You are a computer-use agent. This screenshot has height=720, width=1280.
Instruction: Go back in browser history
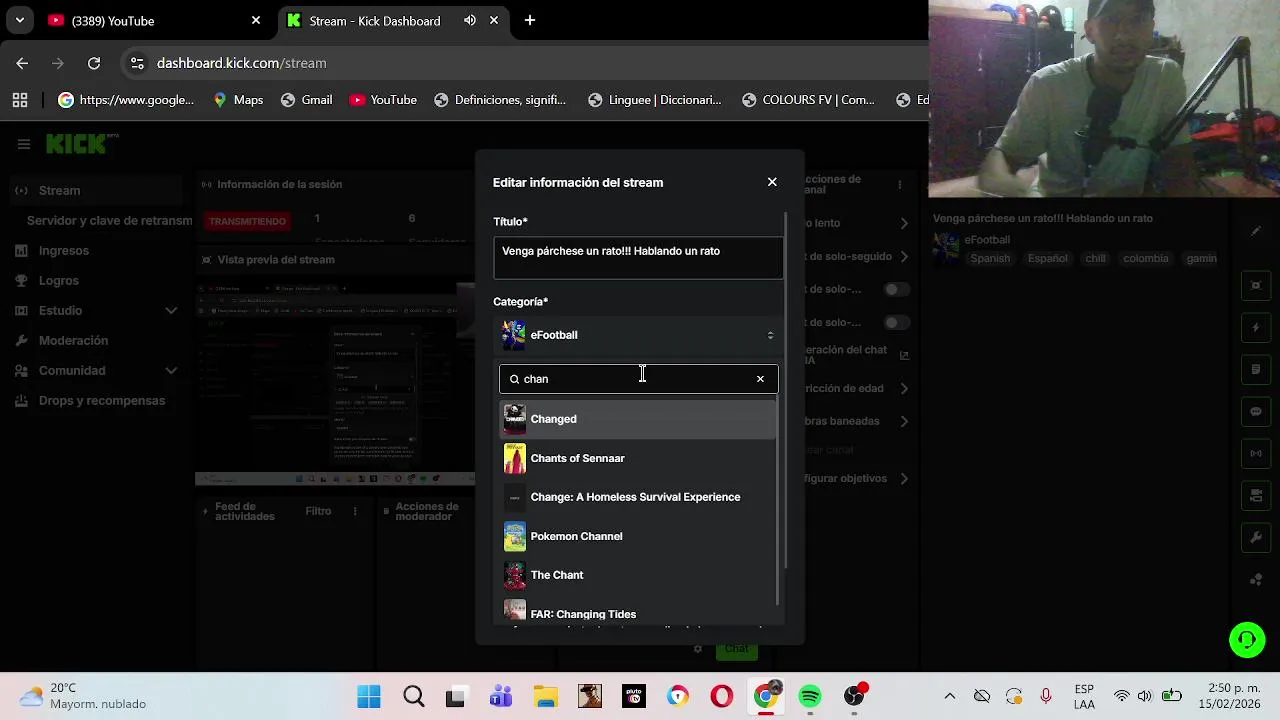click(22, 63)
